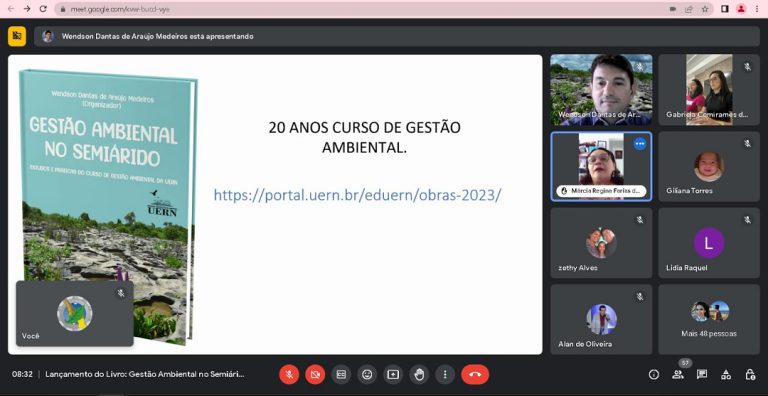The image size is (768, 396).
Task: Open the emoji reactions button
Action: tap(367, 374)
